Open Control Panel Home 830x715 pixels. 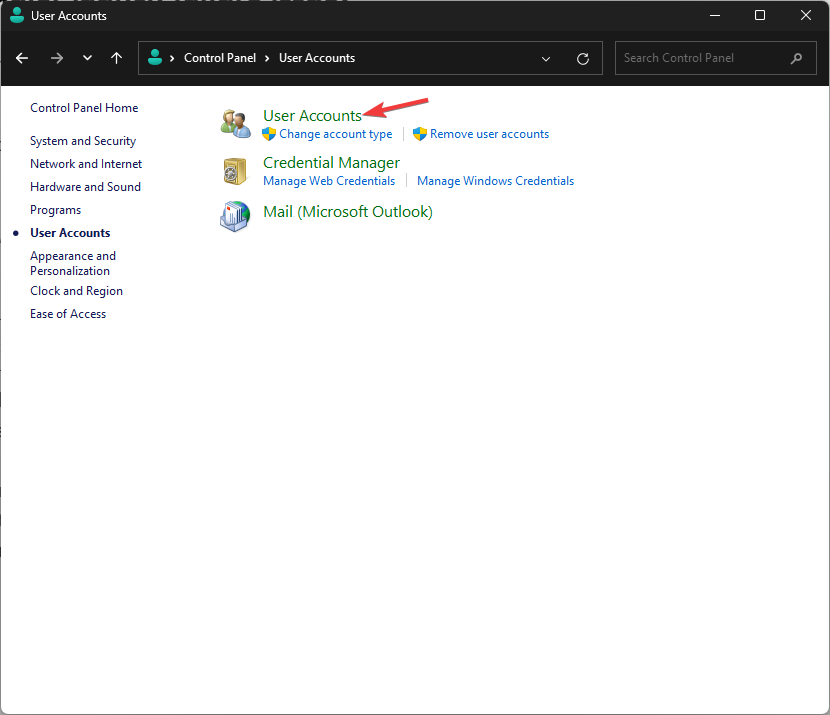coord(84,108)
